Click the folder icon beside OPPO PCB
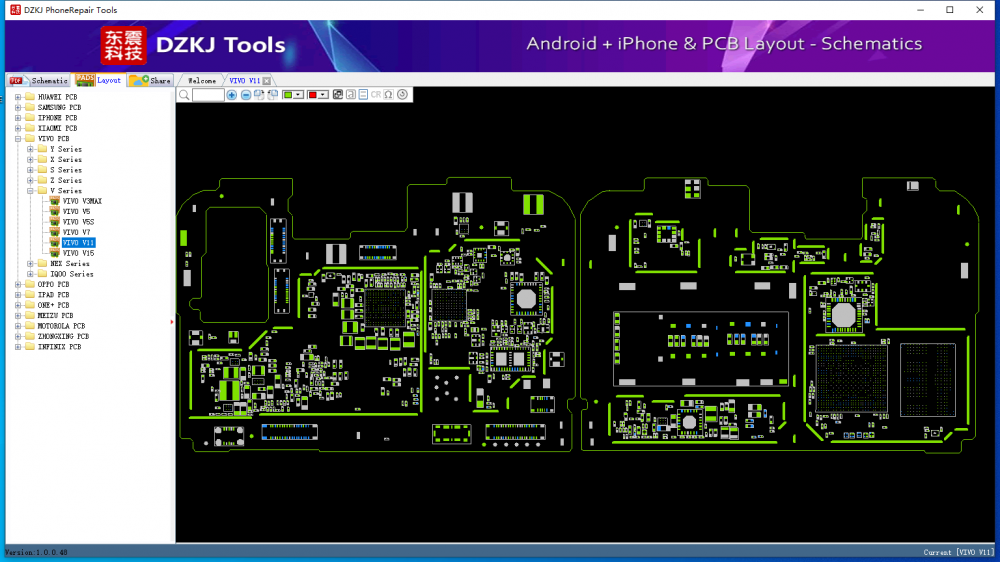The height and width of the screenshot is (562, 1000). click(30, 285)
